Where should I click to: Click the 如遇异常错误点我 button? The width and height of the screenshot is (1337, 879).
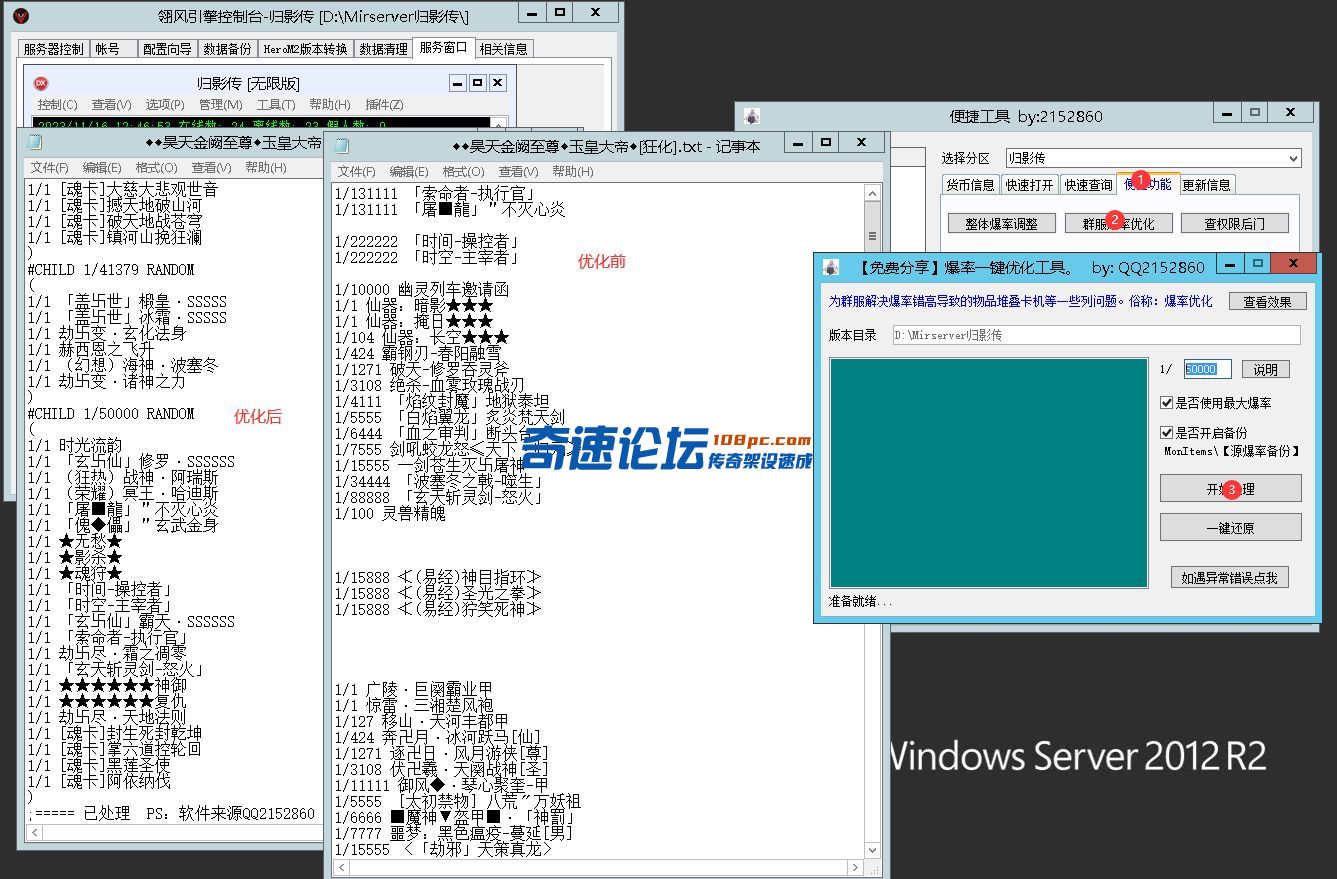1230,577
